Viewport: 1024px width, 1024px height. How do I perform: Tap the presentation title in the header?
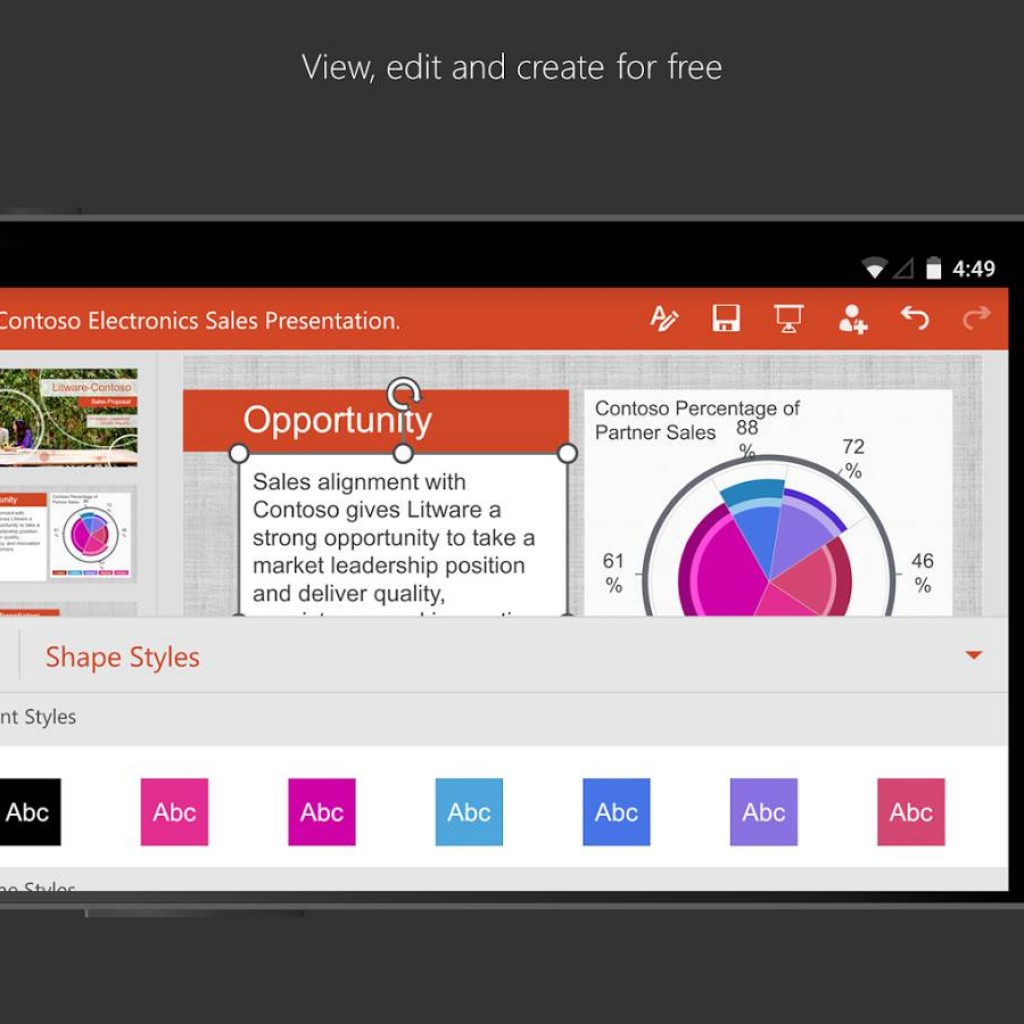199,321
